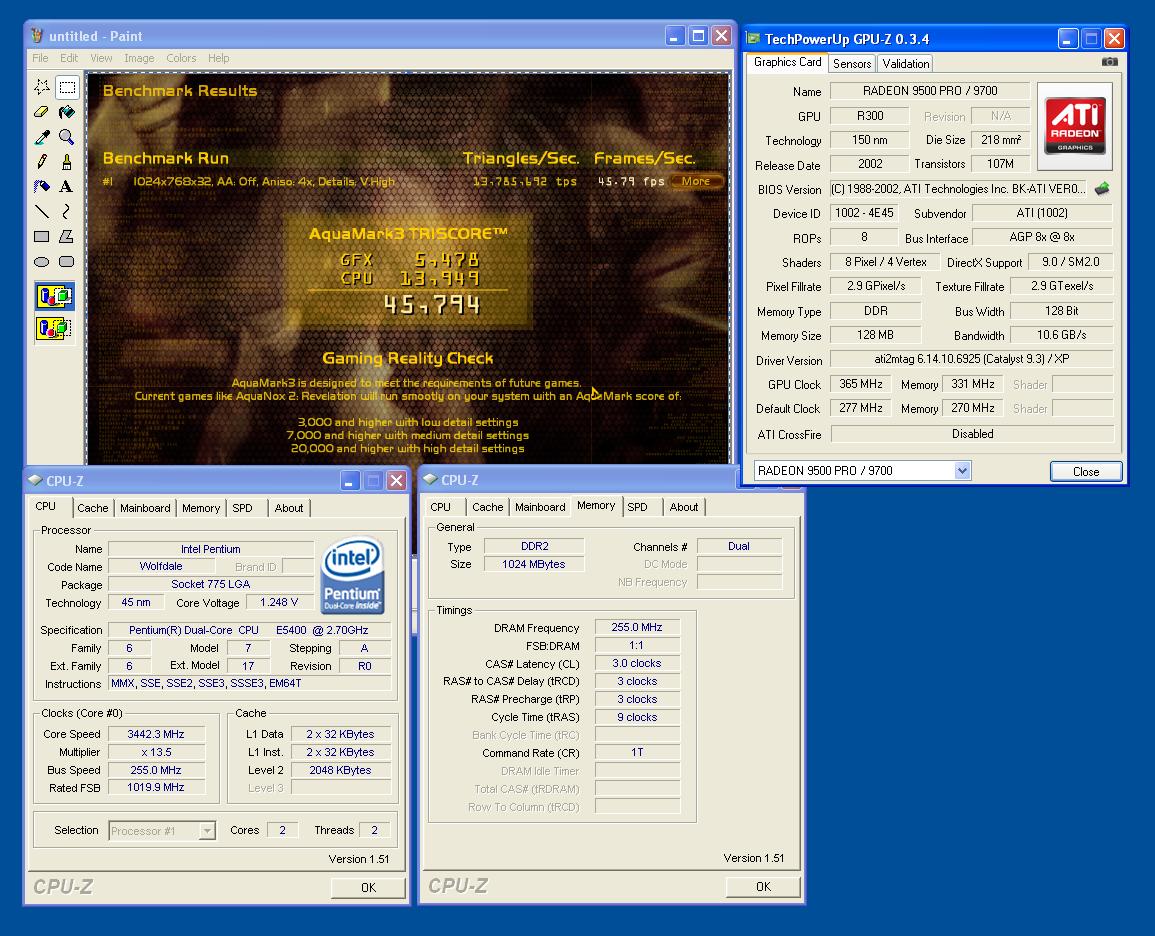Click the GPU Clock 365 MHz field

click(x=860, y=384)
